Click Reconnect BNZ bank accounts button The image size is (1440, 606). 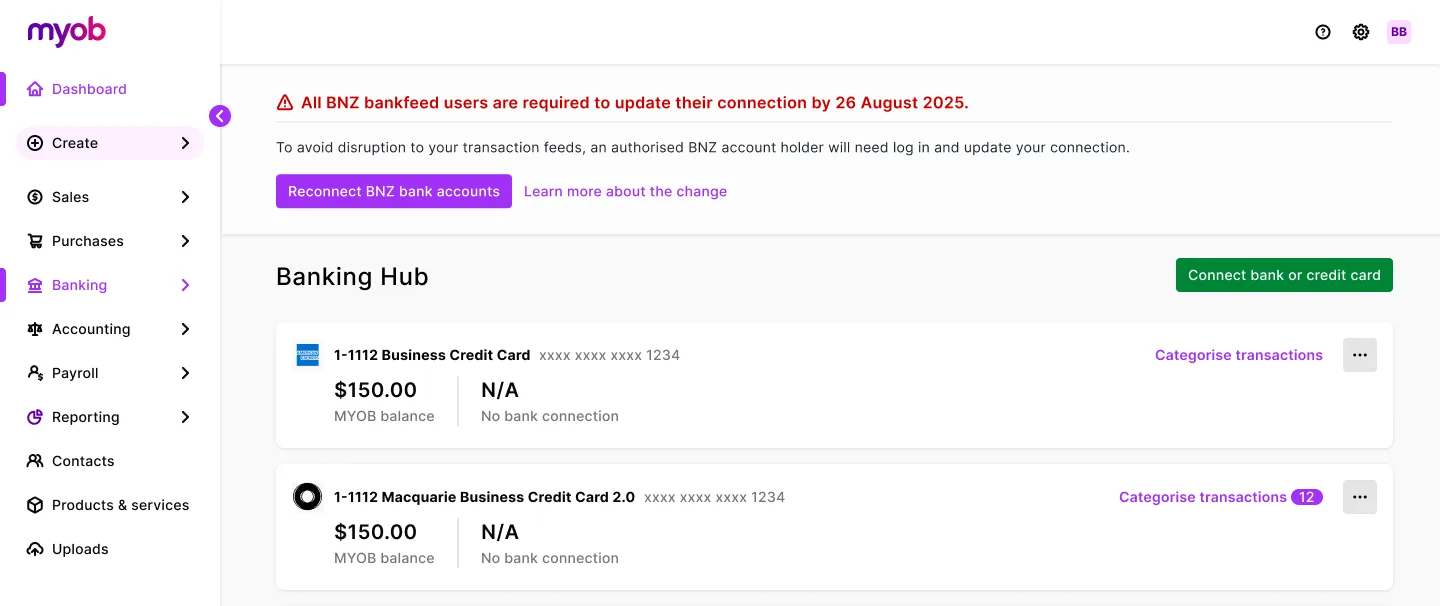pos(394,191)
